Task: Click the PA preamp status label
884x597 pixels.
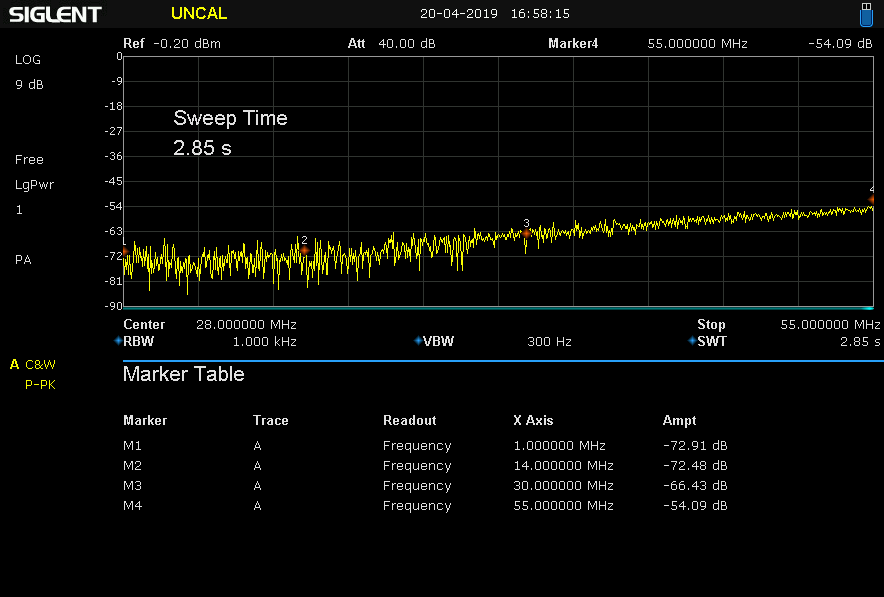Action: tap(23, 260)
